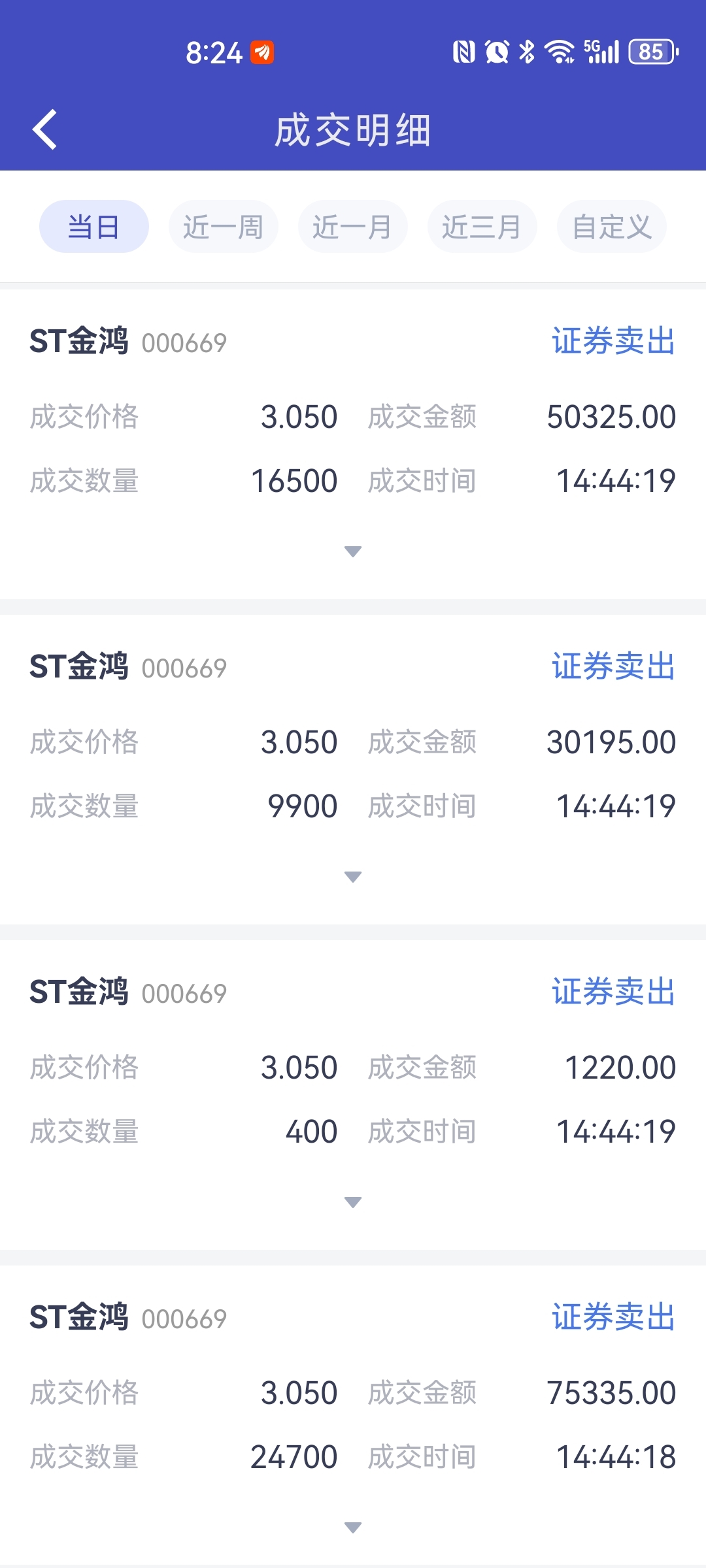Tap the 5G signal strength icon
The image size is (706, 1568).
tap(601, 52)
